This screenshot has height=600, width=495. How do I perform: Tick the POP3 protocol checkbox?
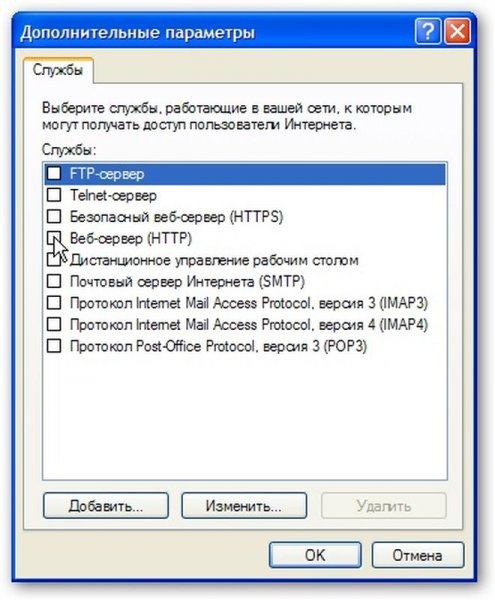pos(54,346)
